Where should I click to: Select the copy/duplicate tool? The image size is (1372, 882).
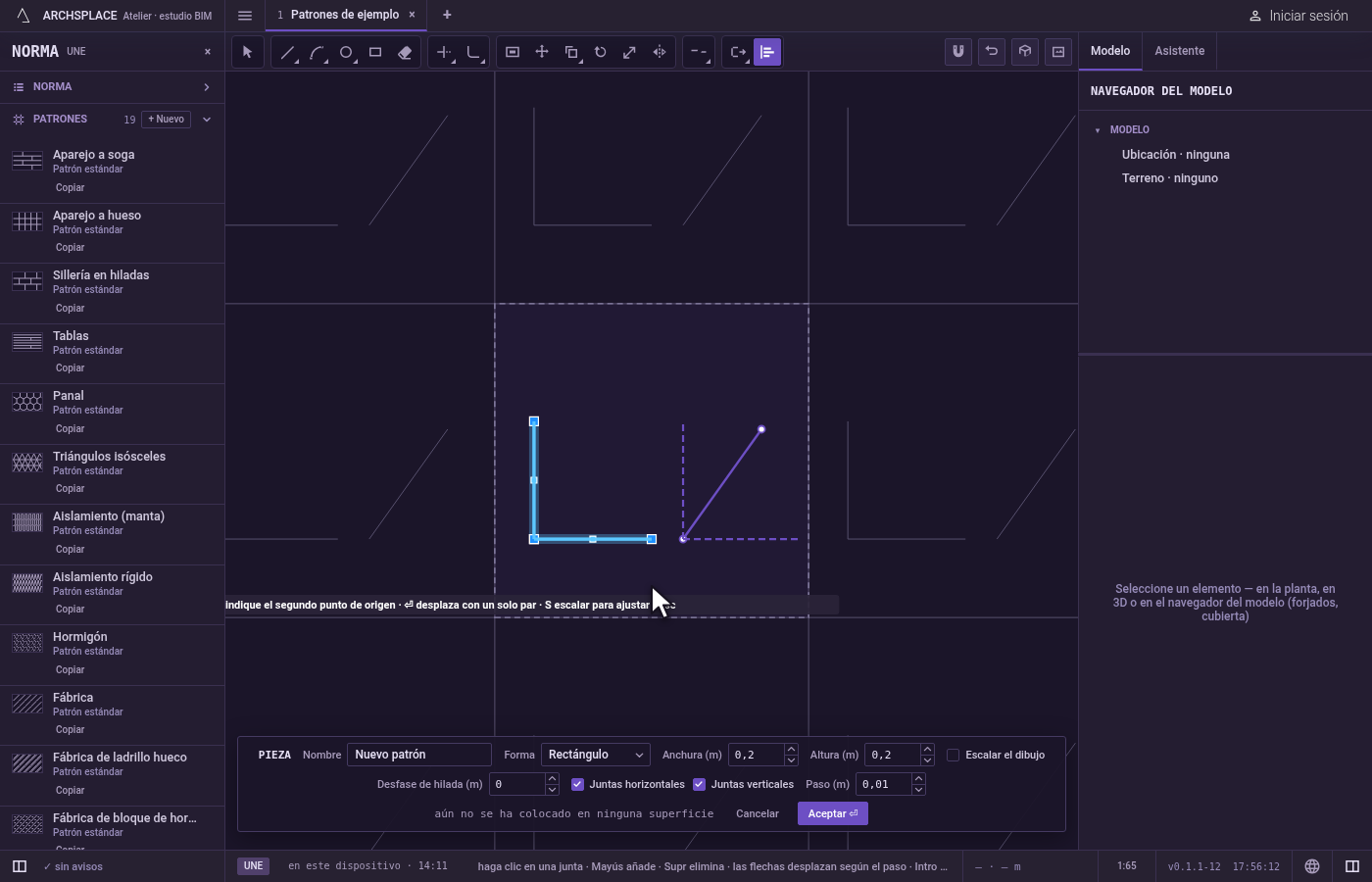tap(571, 52)
